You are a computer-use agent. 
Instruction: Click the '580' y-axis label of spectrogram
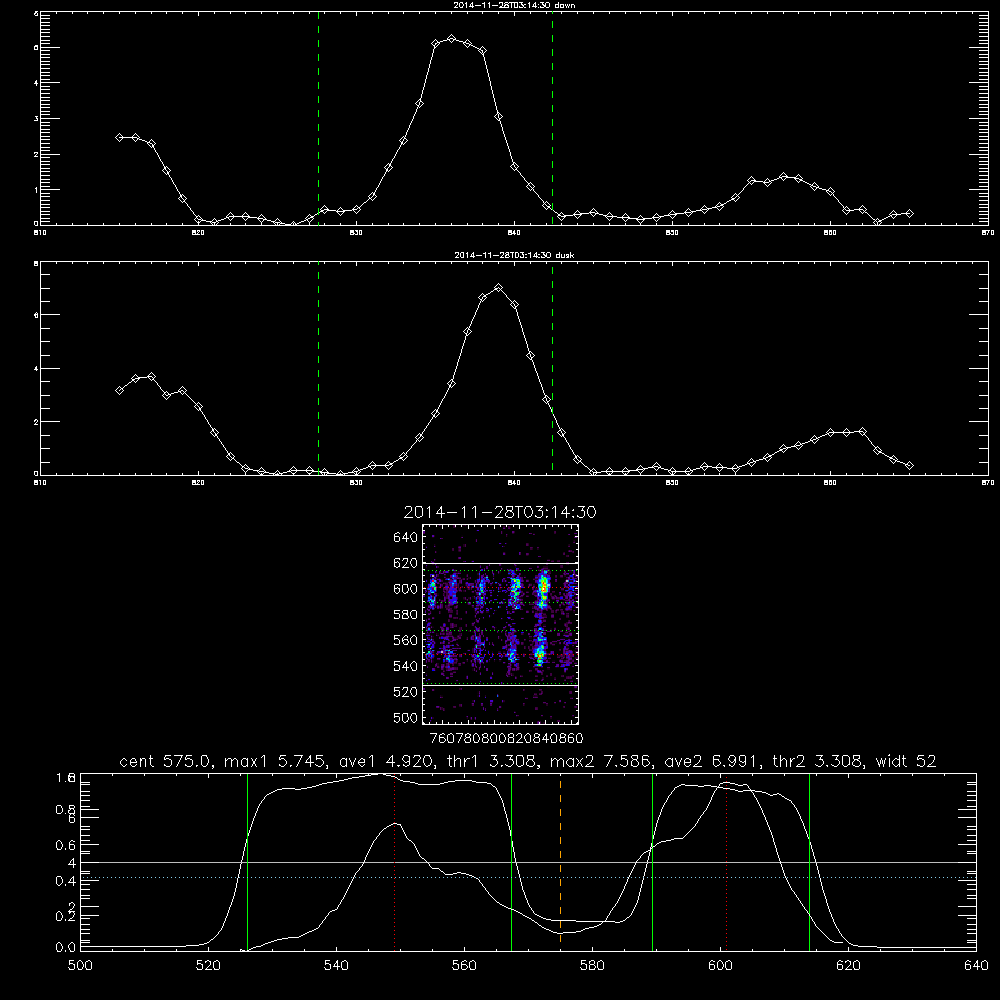tap(406, 615)
